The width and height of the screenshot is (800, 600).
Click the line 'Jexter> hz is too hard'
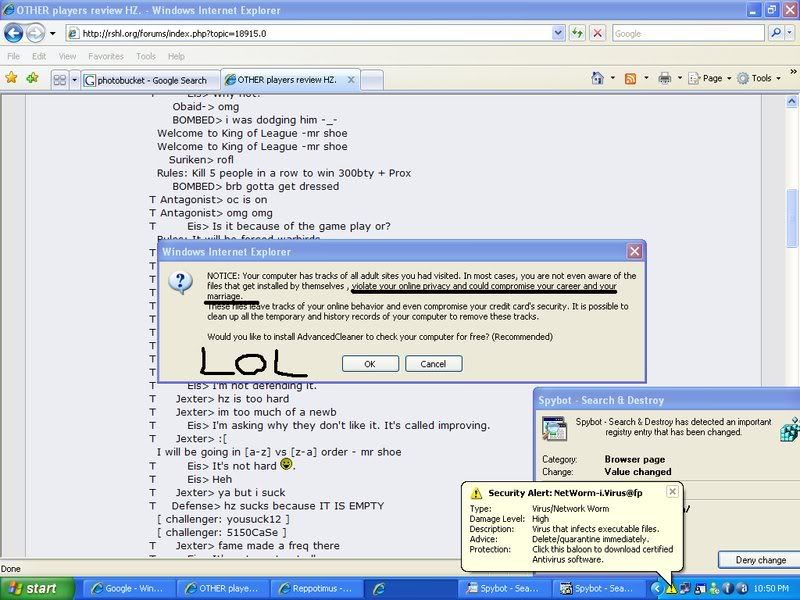[x=232, y=399]
